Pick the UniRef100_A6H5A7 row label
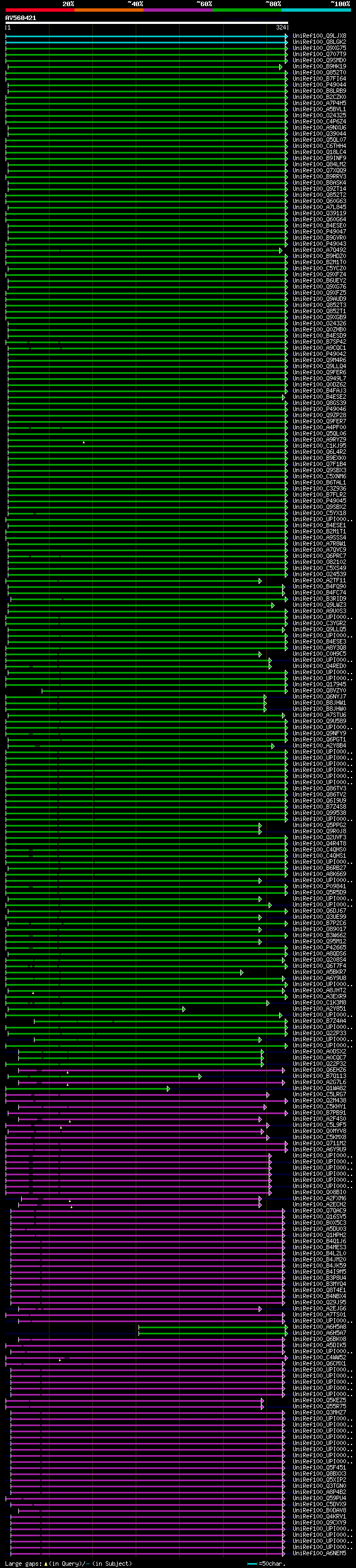This screenshot has width=356, height=1568. pos(319,1333)
